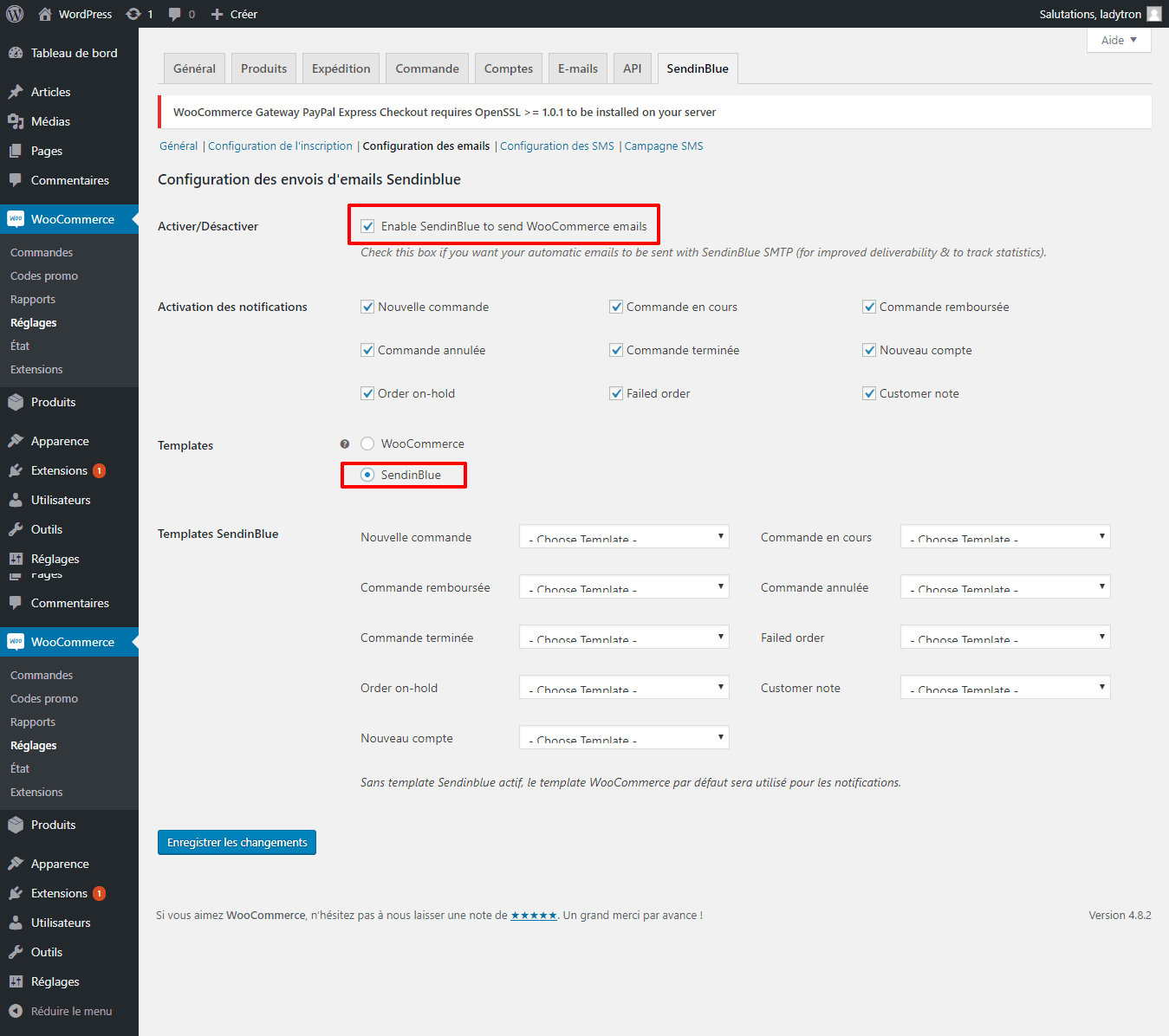Enable SendinBlue to send WooCommerce emails checkbox
Image resolution: width=1169 pixels, height=1036 pixels.
[367, 226]
